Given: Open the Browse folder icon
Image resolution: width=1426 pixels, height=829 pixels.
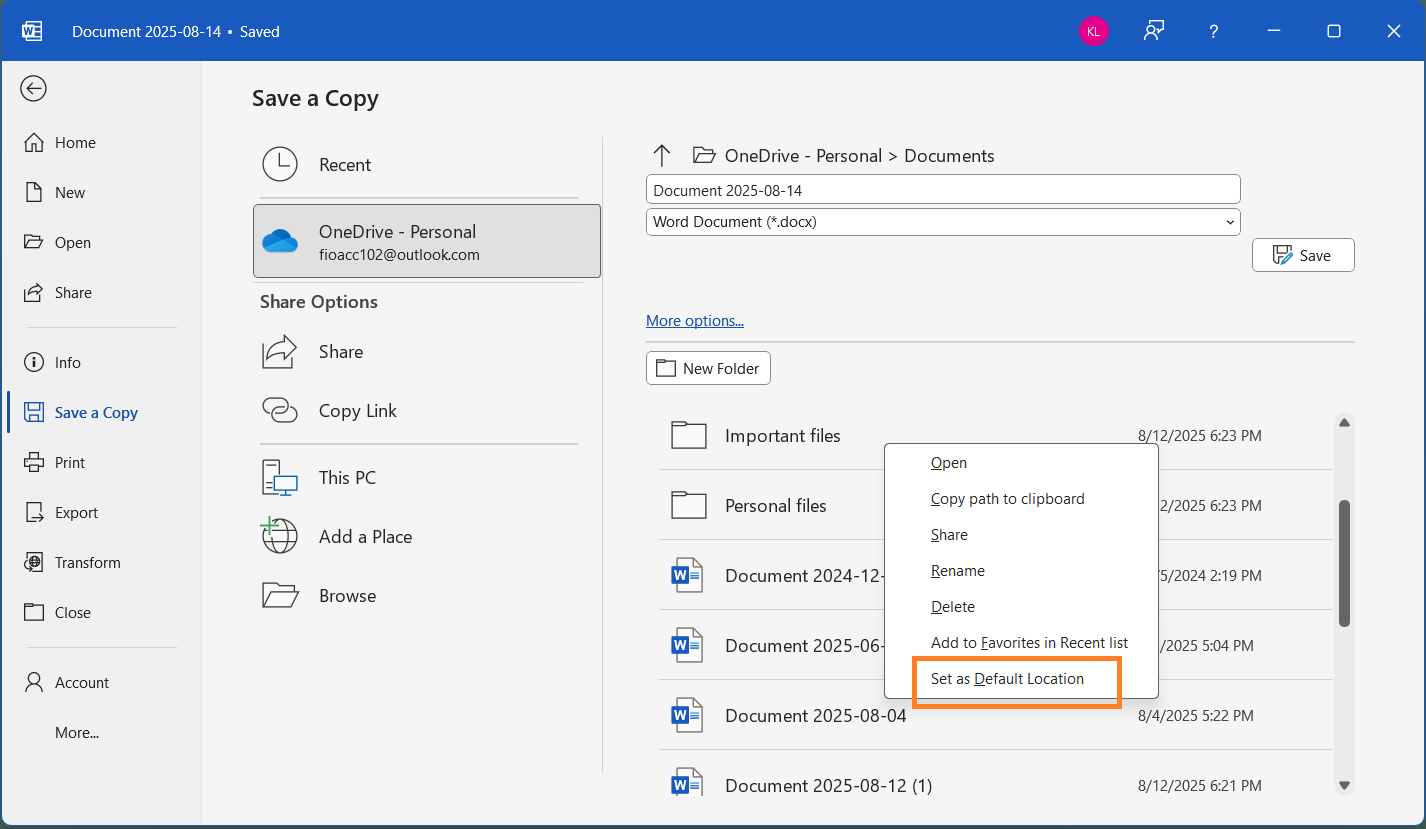Looking at the screenshot, I should [x=278, y=595].
